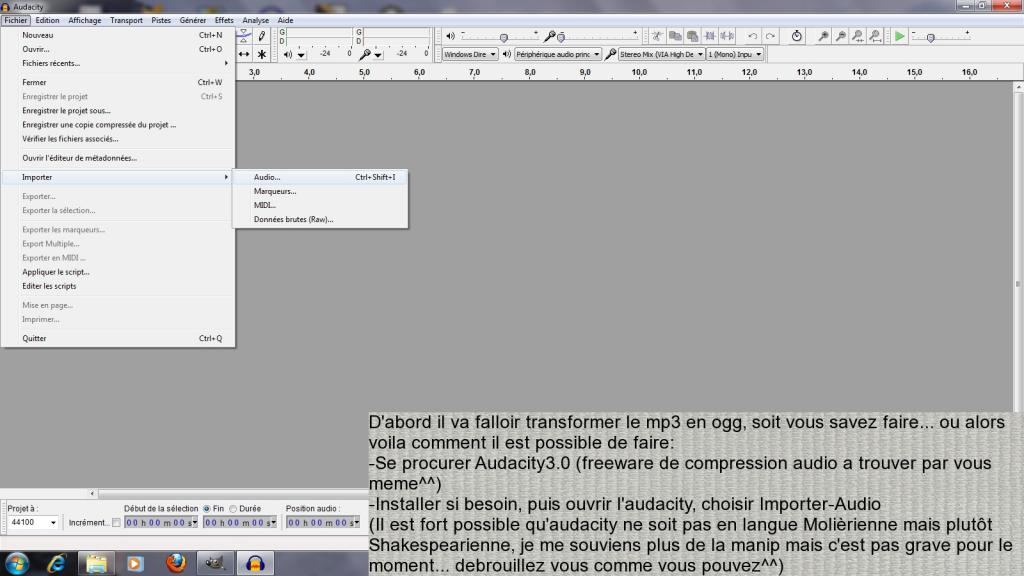Click the Undo arrow icon
Screen dimensions: 1024x576
(752, 36)
